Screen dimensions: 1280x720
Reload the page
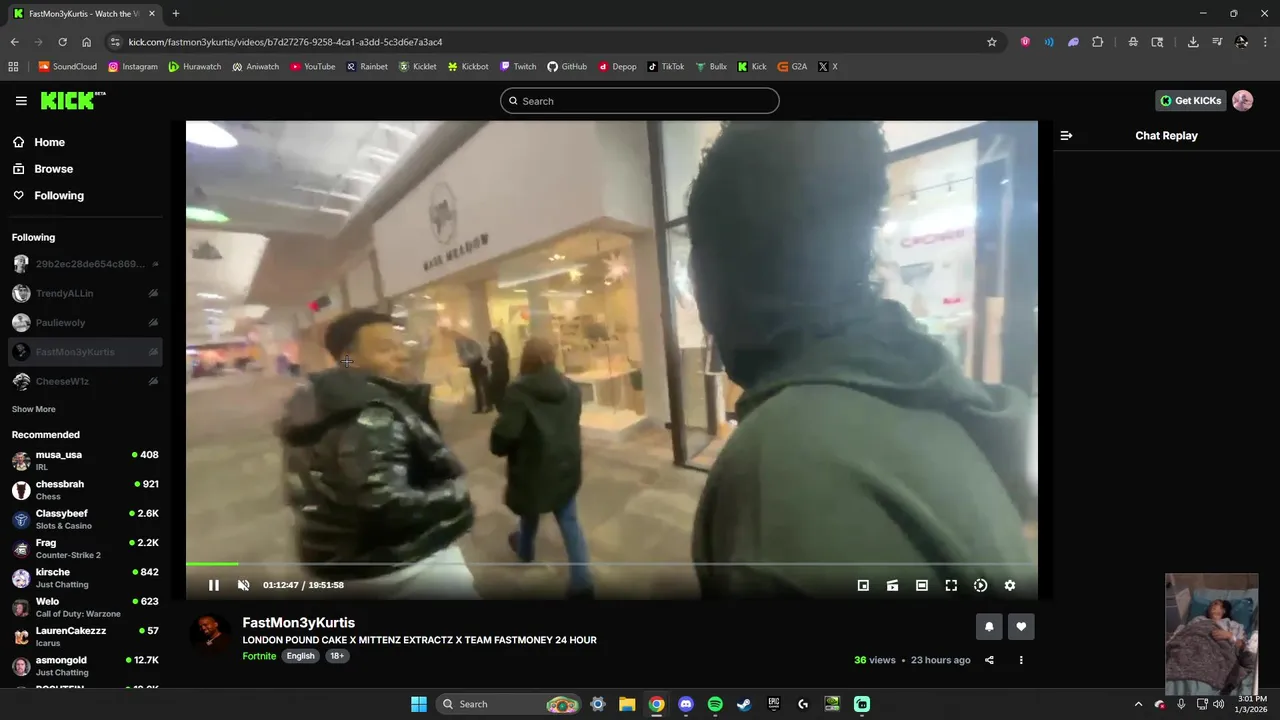62,42
